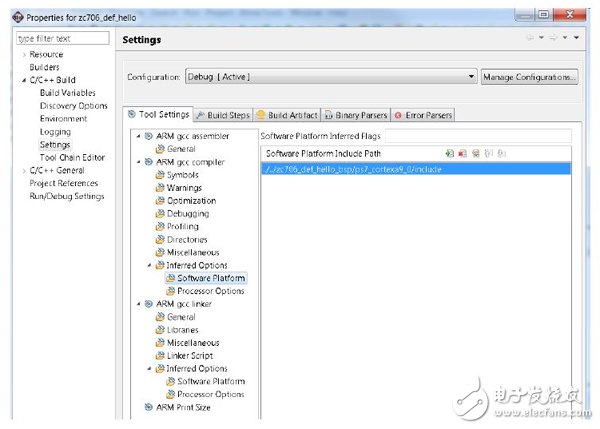Viewport: 600px width, 429px height.
Task: Select Processor Options under compiler Inferred Options
Action: coord(211,291)
